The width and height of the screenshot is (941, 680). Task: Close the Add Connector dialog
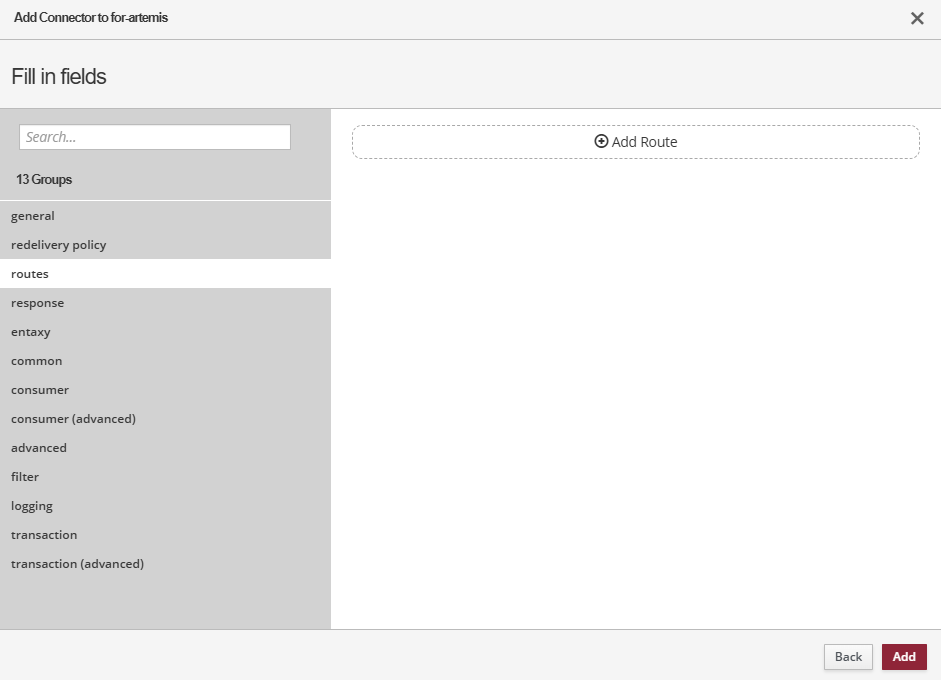[x=916, y=18]
